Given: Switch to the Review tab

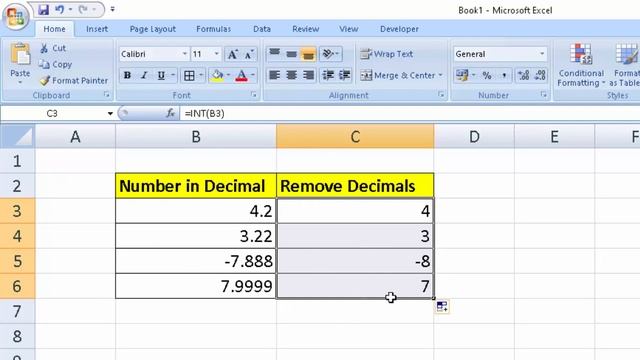Looking at the screenshot, I should [305, 29].
